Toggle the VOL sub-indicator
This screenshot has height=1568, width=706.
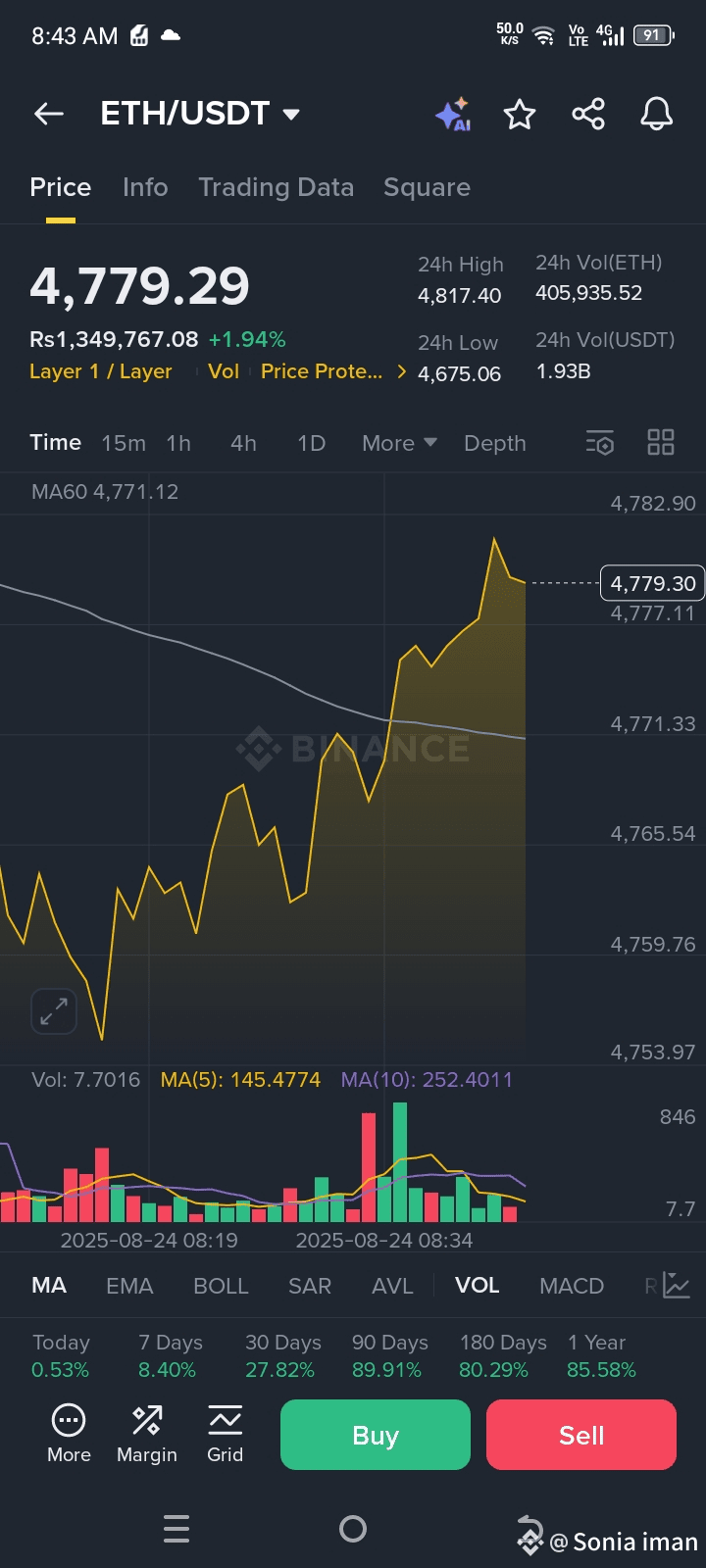coord(478,1286)
